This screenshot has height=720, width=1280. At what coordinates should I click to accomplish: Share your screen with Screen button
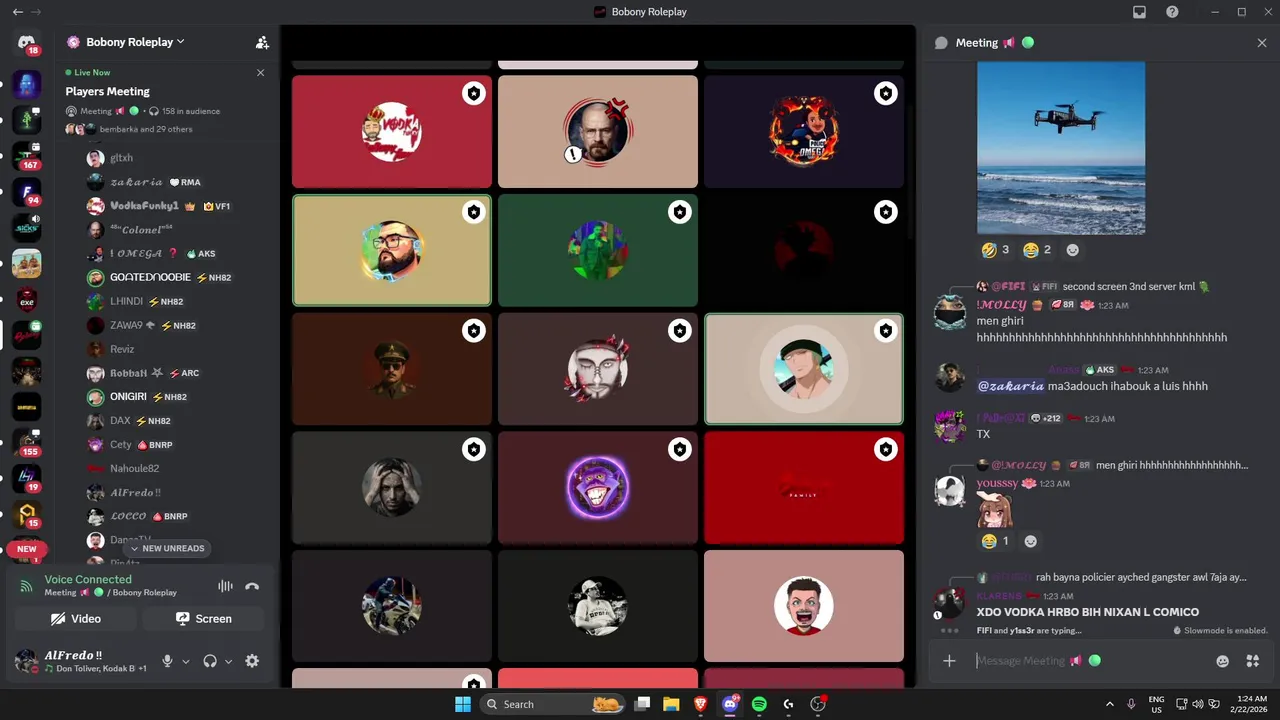coord(204,619)
